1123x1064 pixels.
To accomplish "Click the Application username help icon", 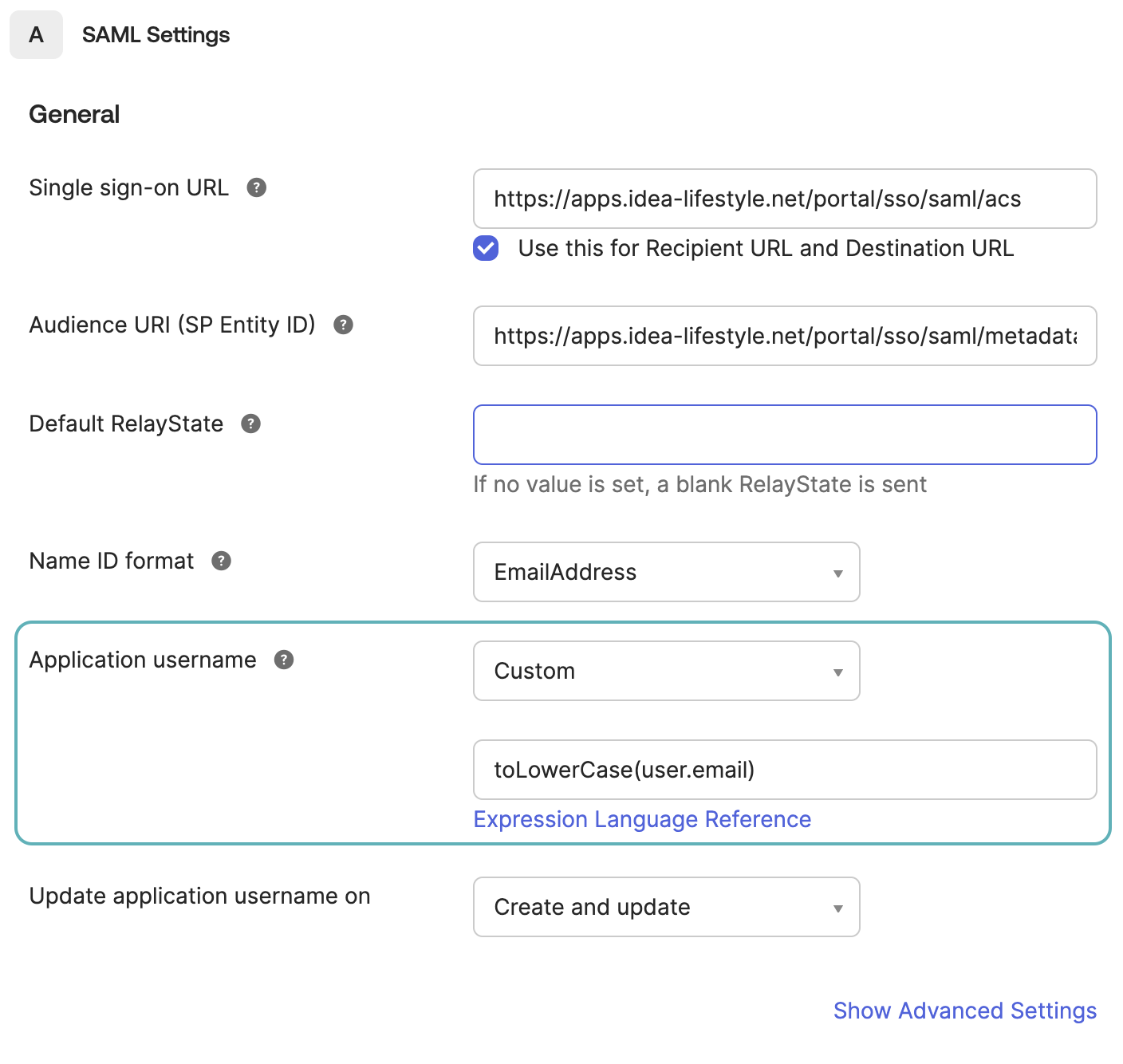I will click(x=283, y=660).
